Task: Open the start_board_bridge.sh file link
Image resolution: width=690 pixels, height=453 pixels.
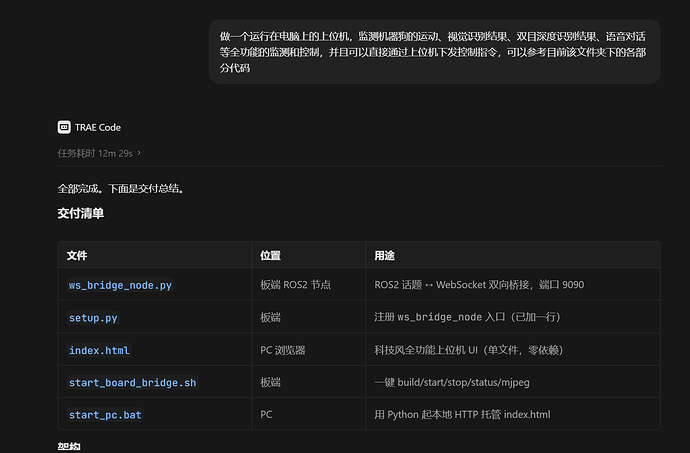Action: pos(132,383)
